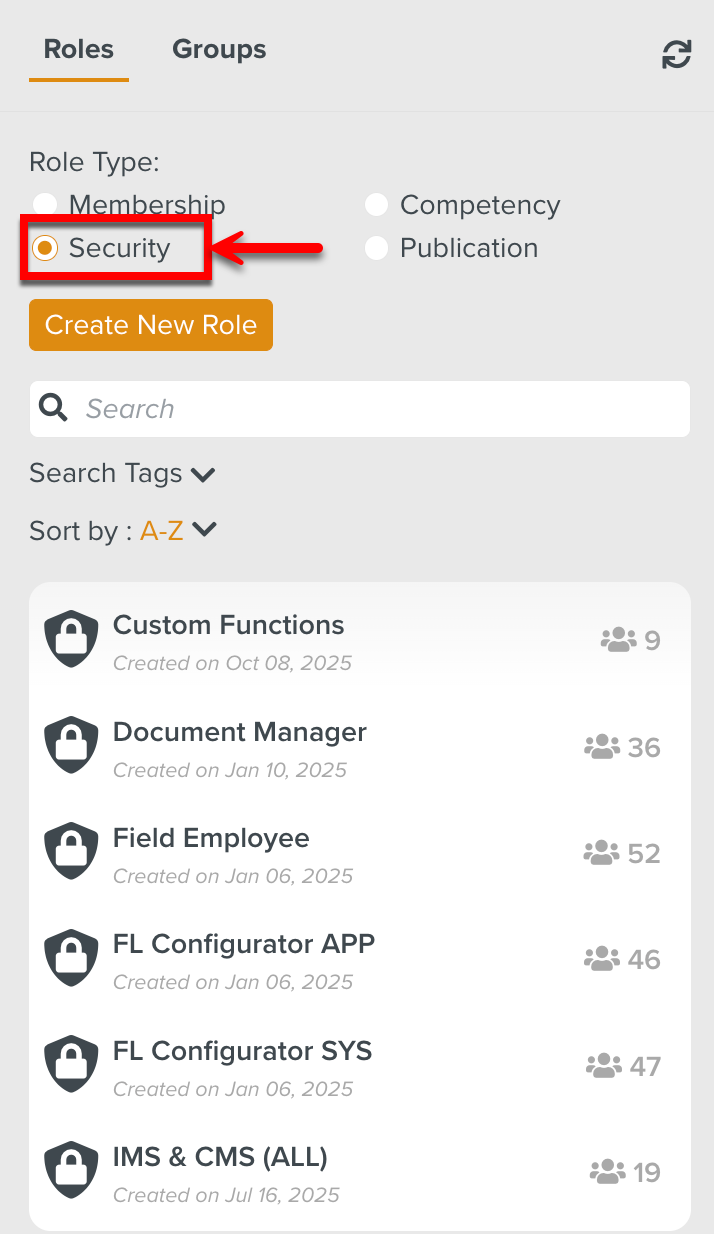The height and width of the screenshot is (1234, 714).
Task: Click the Custom Functions shield lock icon
Action: (x=72, y=639)
